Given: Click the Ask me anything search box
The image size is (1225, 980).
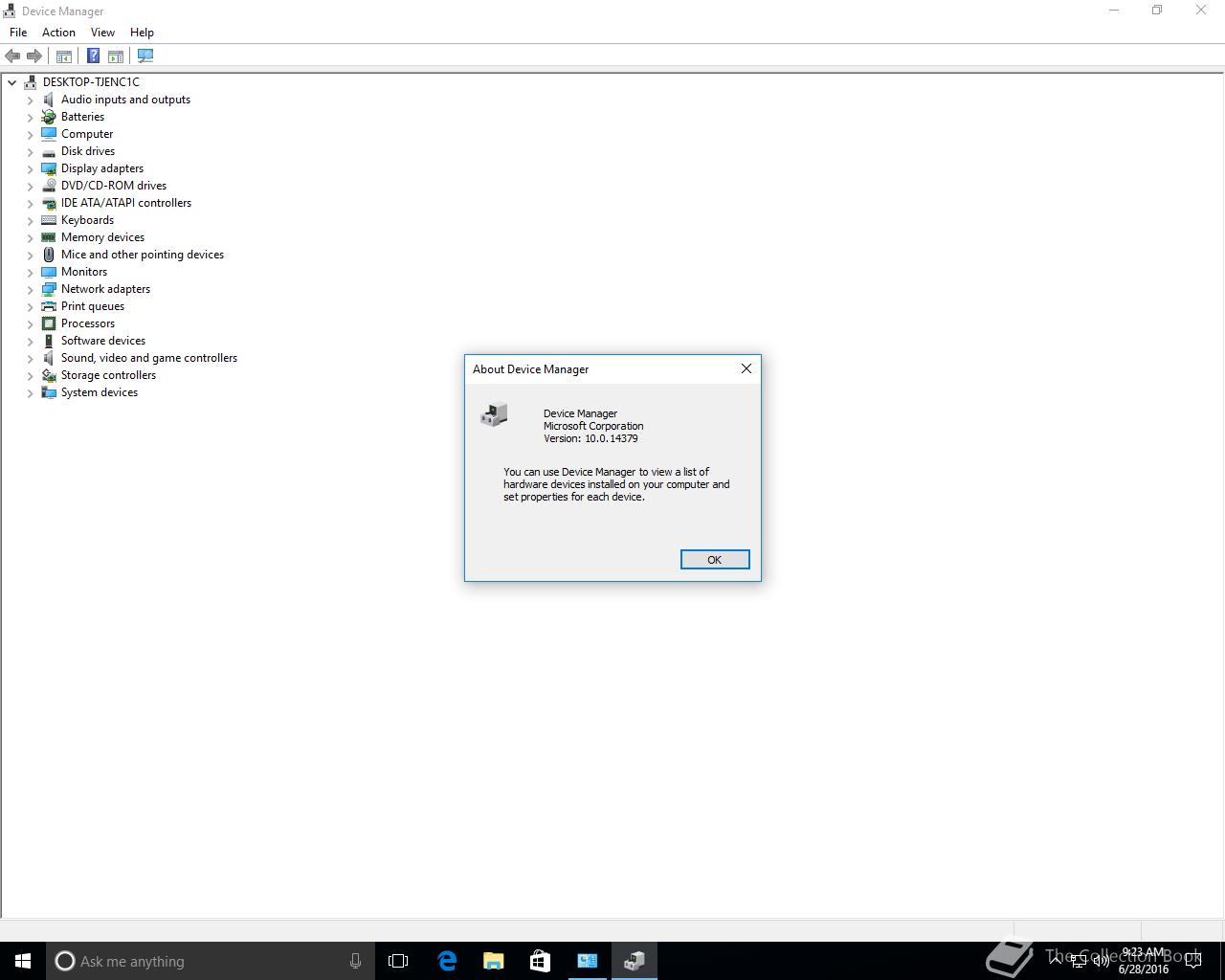Looking at the screenshot, I should 209,961.
